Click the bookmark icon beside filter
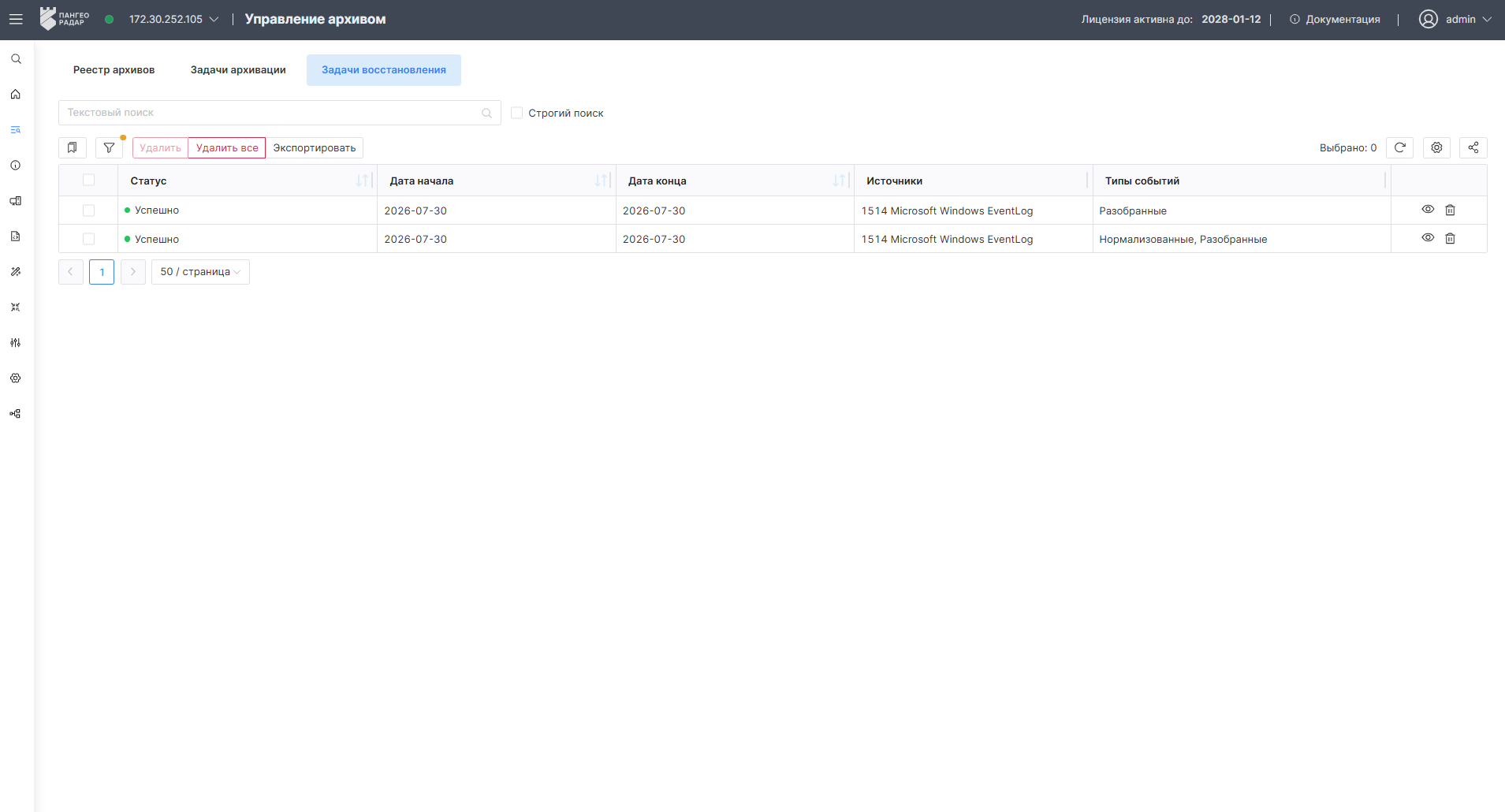 pyautogui.click(x=72, y=147)
